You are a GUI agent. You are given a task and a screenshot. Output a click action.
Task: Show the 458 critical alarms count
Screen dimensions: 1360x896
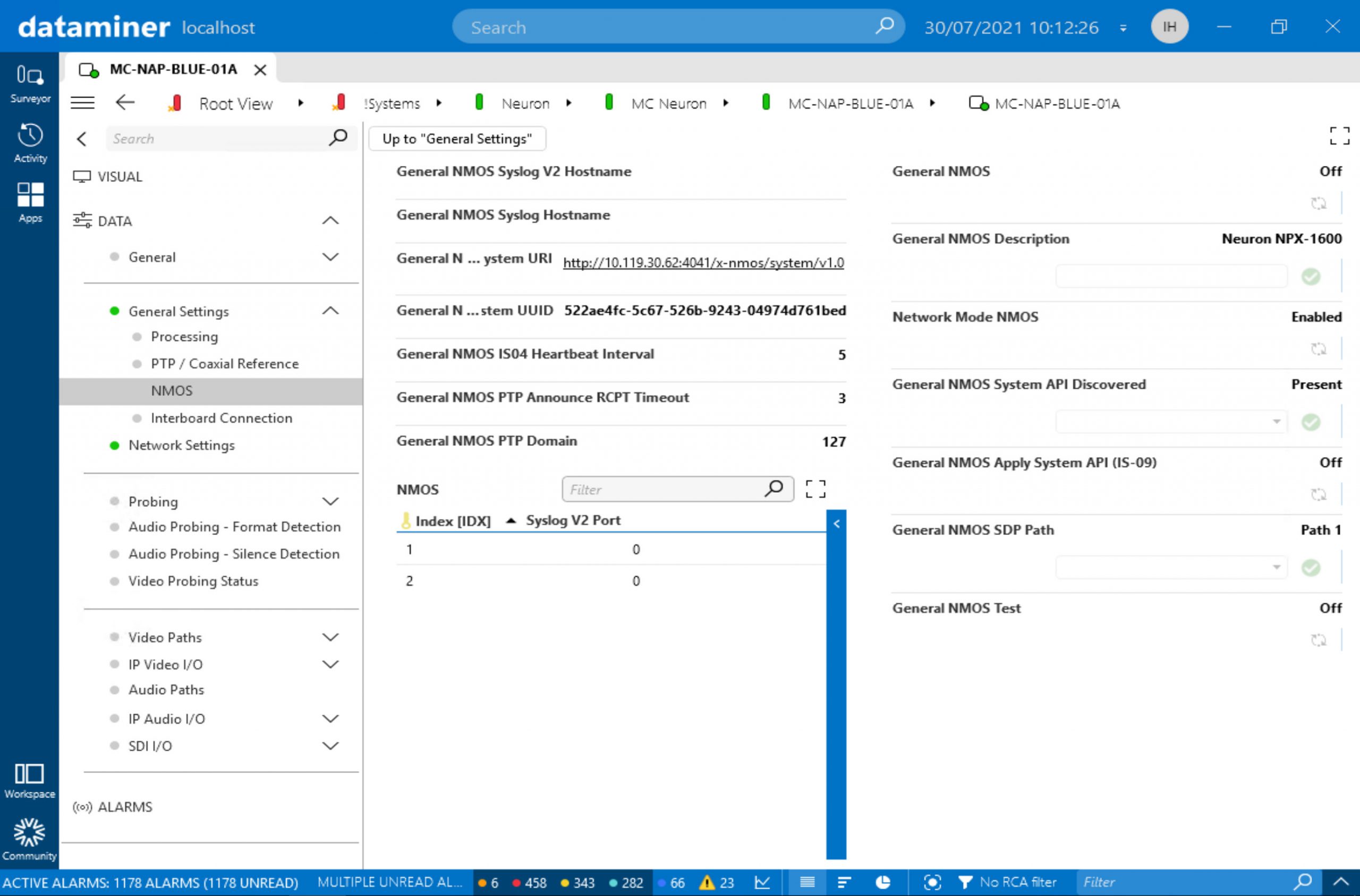[530, 883]
